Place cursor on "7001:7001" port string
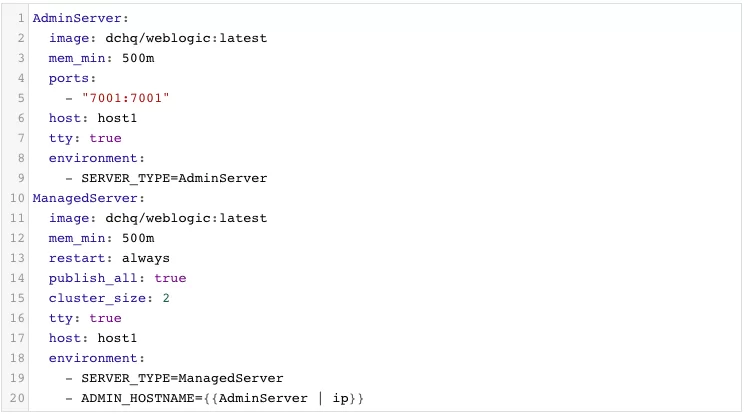This screenshot has height=414, width=744. (x=126, y=98)
